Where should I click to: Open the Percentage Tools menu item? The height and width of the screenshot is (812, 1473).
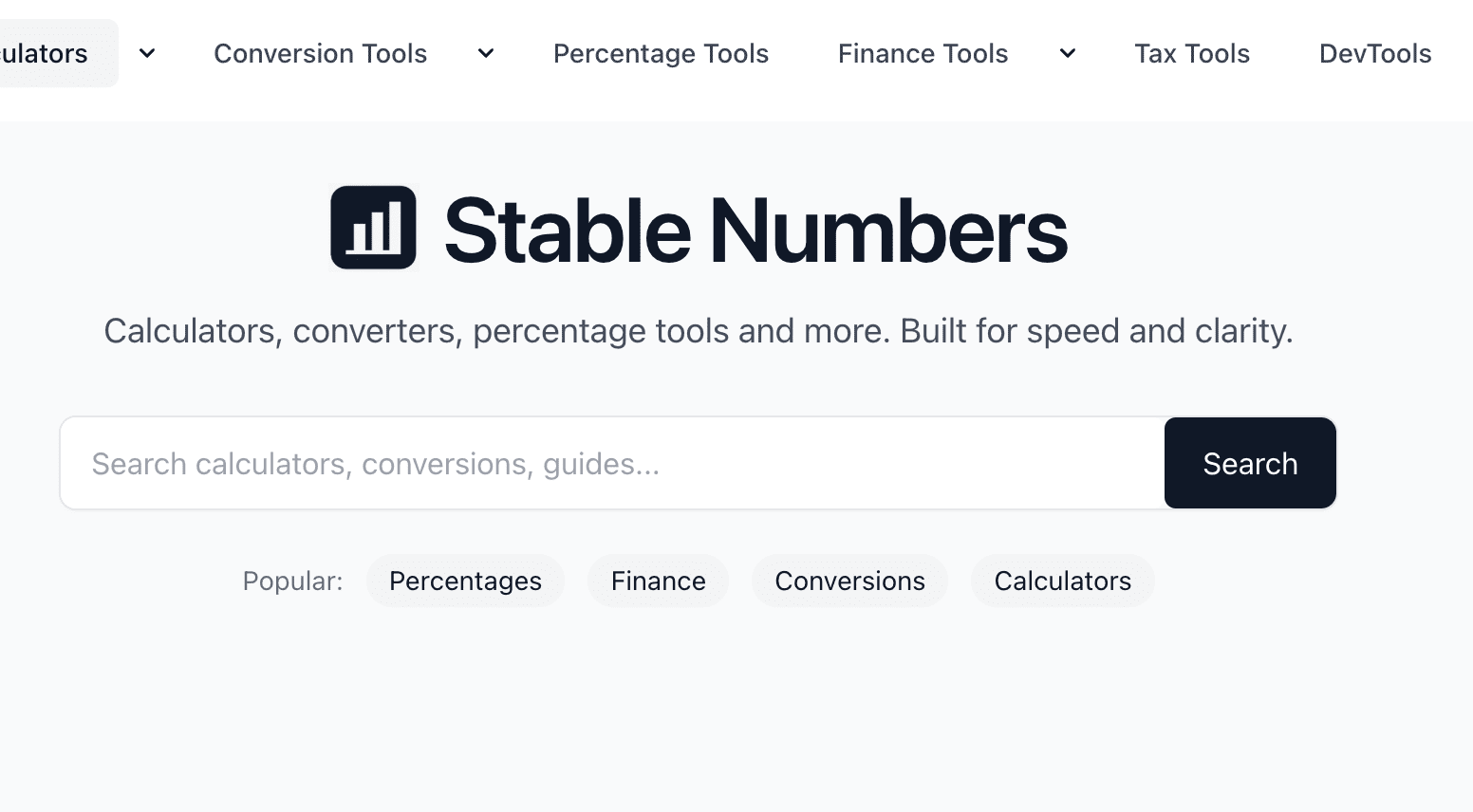tap(661, 53)
